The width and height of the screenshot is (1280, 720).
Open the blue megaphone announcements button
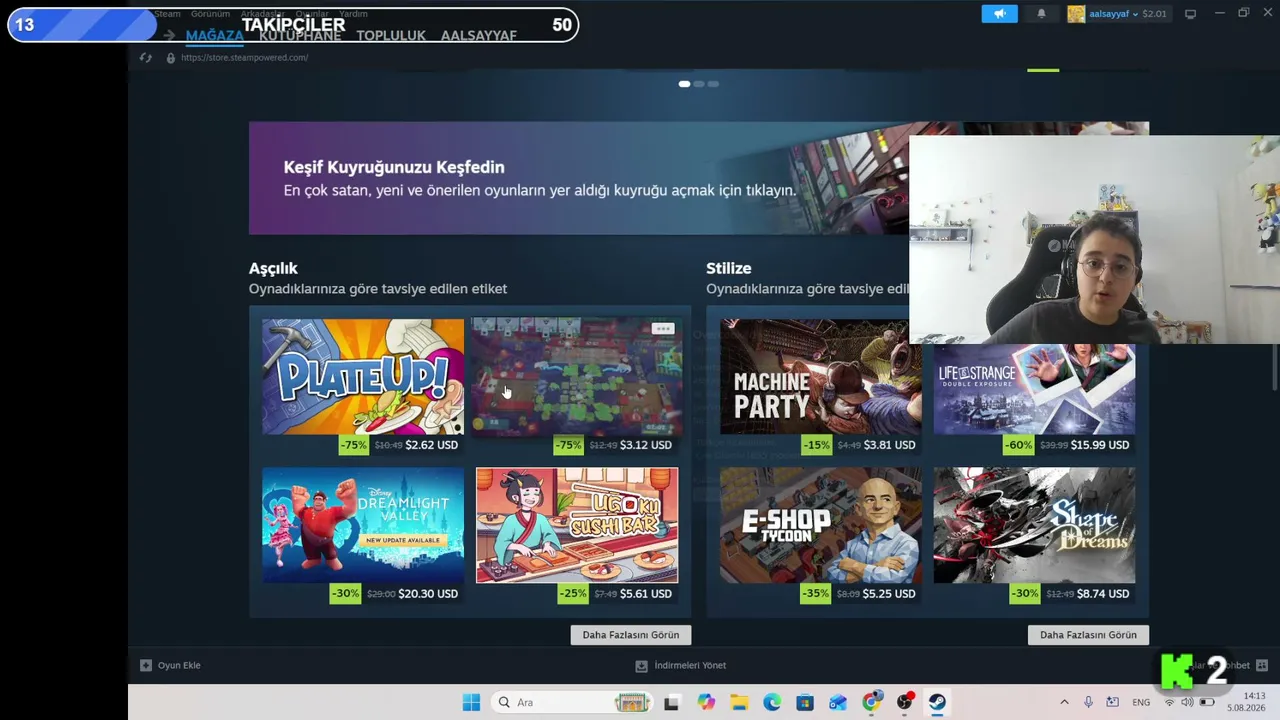(x=999, y=14)
